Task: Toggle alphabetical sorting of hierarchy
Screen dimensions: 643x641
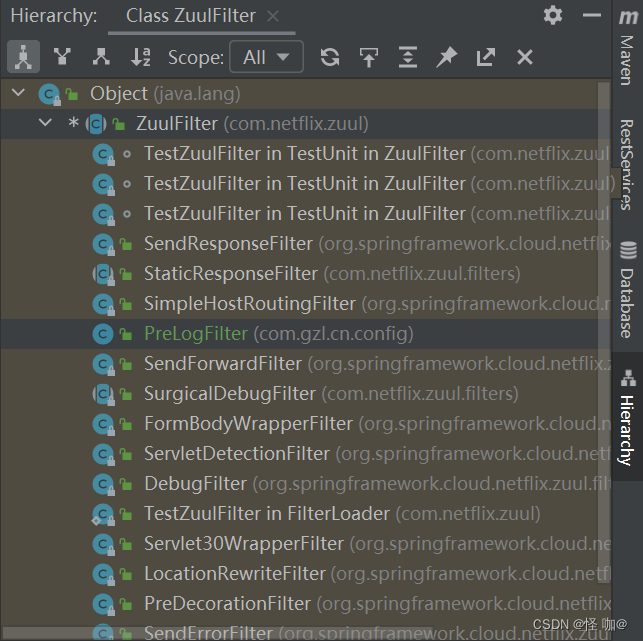Action: click(x=140, y=57)
